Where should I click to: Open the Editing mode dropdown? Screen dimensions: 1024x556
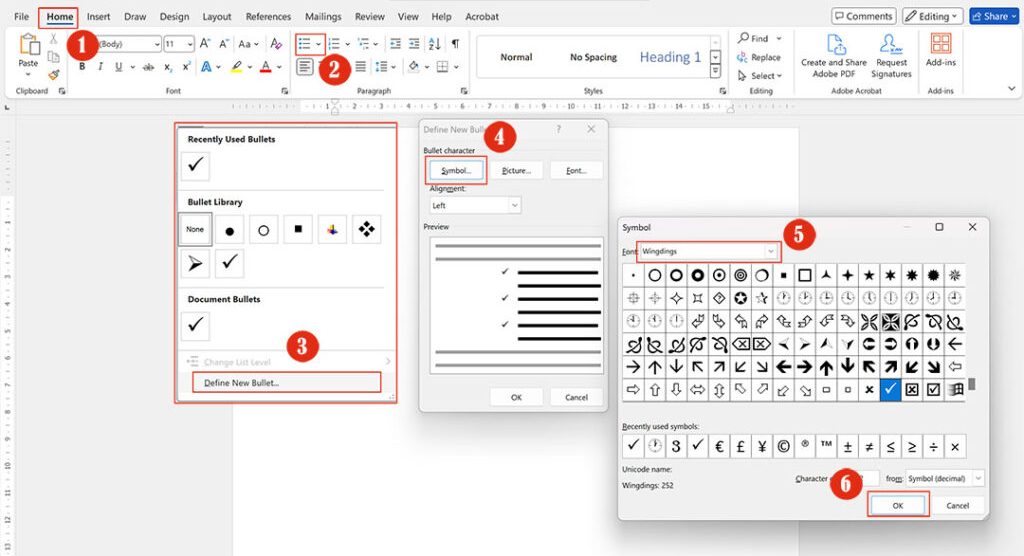tap(932, 16)
